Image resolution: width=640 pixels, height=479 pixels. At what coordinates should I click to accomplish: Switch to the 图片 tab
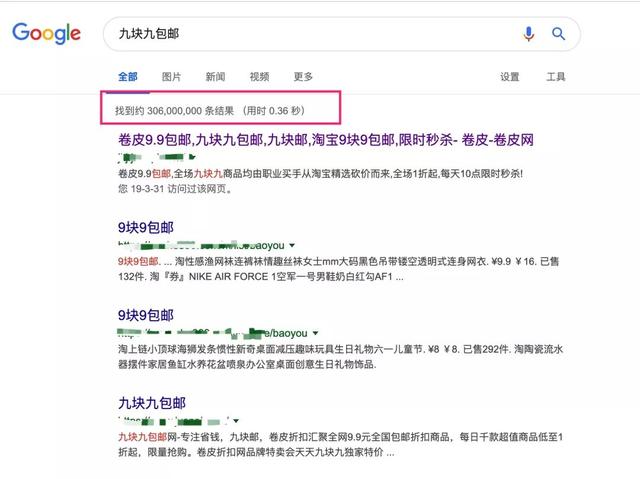click(171, 76)
